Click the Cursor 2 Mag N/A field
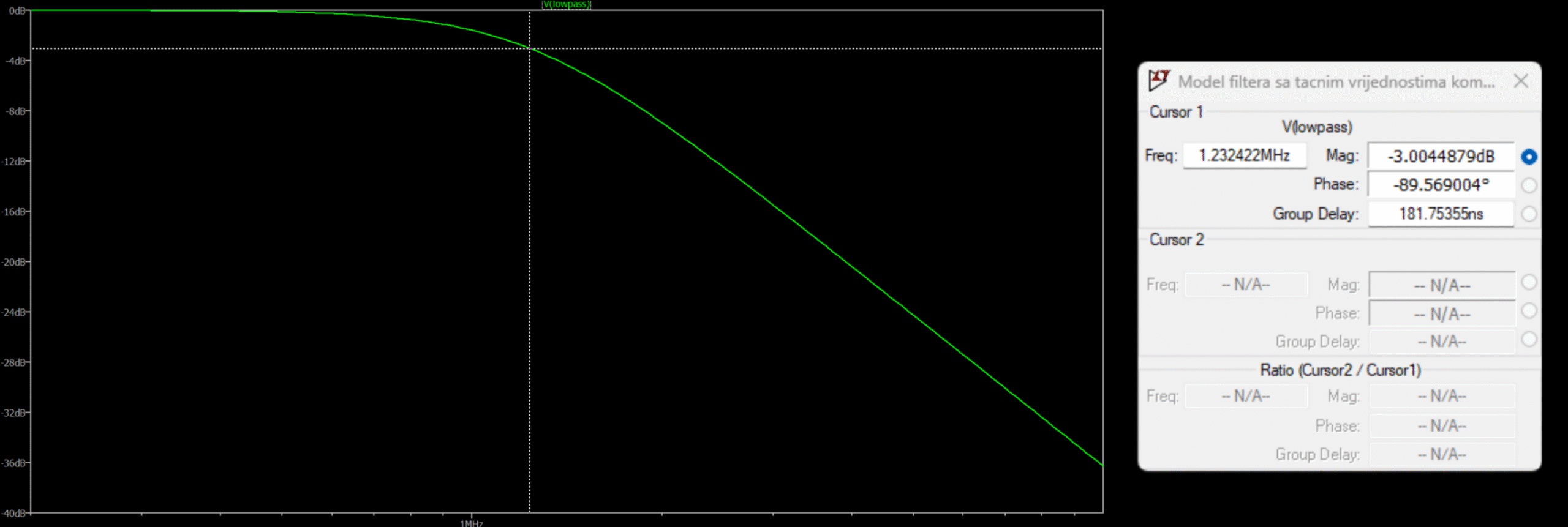 click(x=1442, y=285)
